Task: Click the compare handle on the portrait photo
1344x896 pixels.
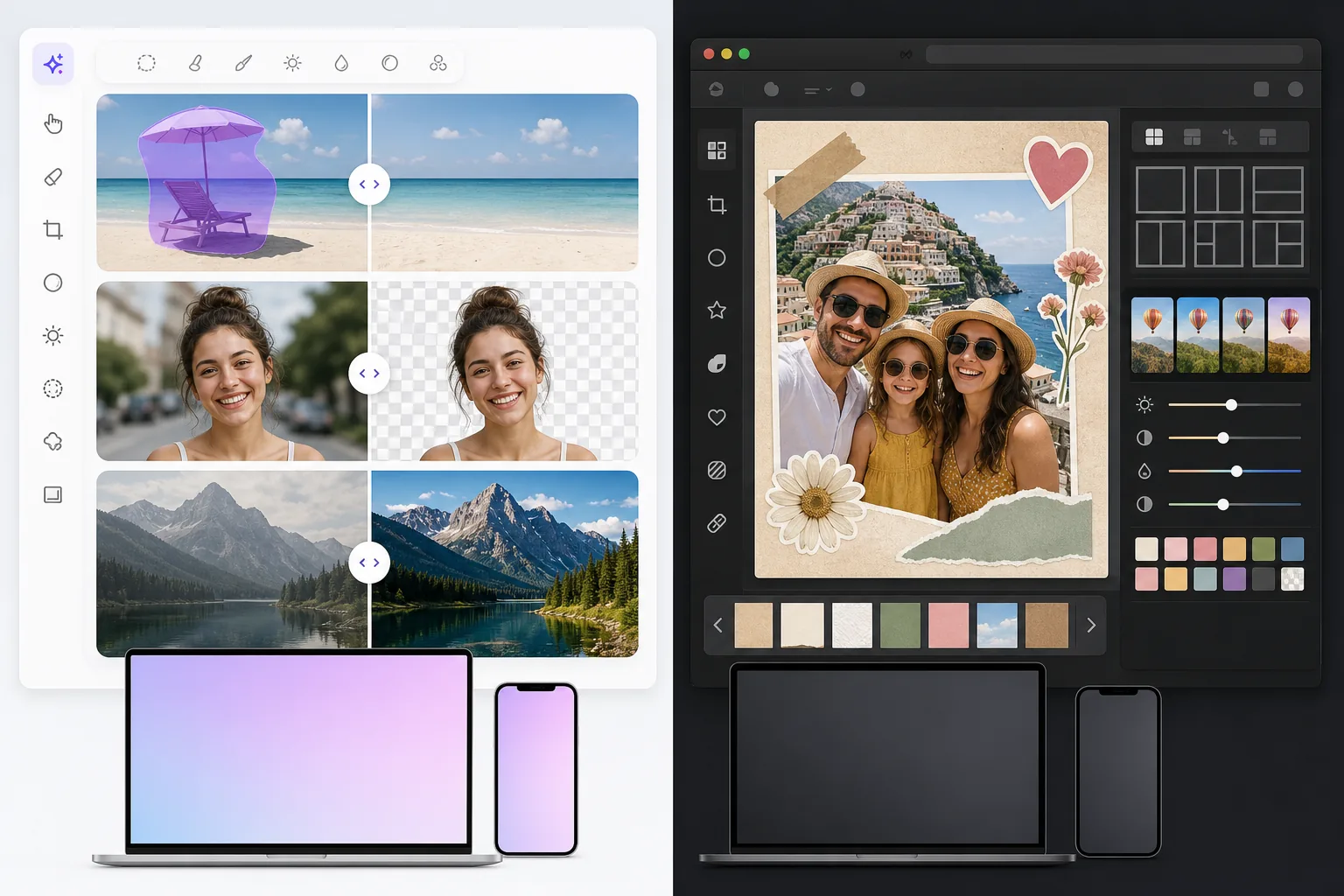Action: [369, 374]
